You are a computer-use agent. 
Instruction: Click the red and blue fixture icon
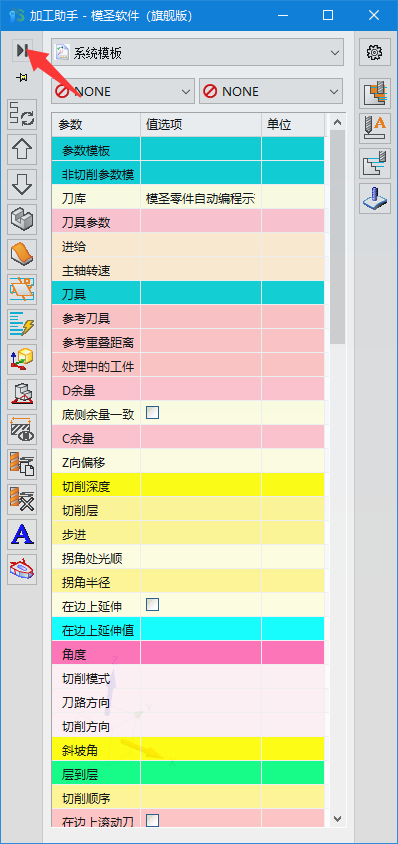tap(22, 569)
